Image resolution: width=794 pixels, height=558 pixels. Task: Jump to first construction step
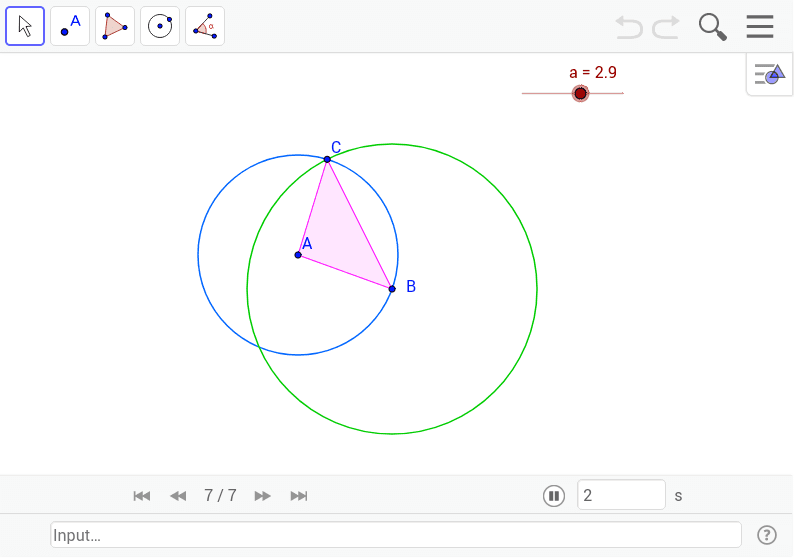point(142,496)
